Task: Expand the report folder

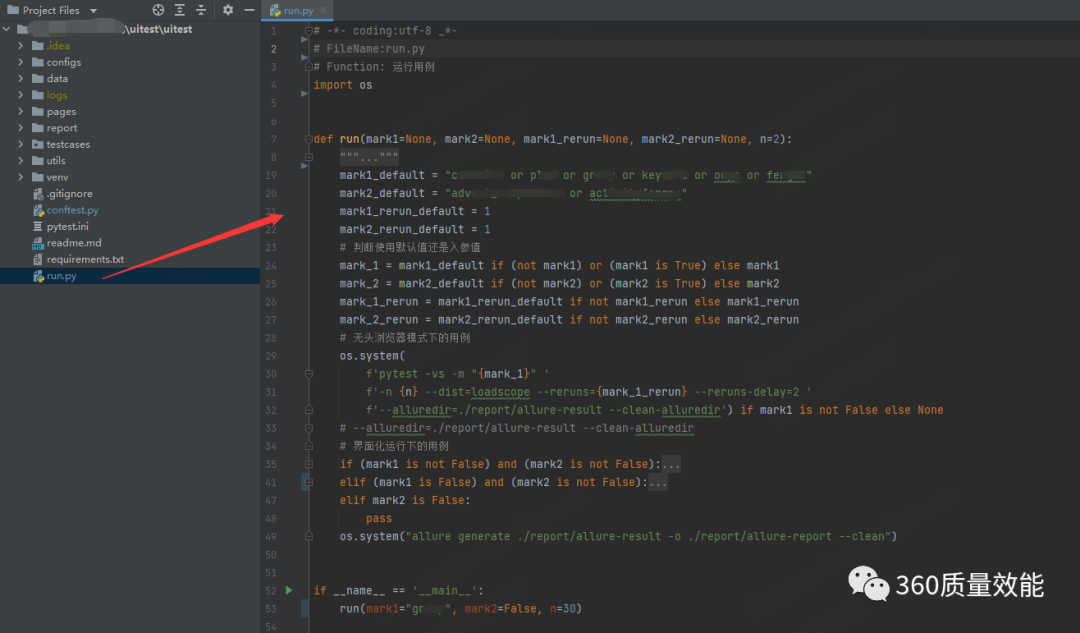Action: coord(21,127)
